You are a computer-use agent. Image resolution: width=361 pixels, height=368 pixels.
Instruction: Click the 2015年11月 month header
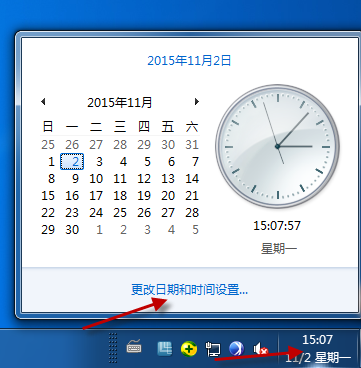tap(120, 102)
